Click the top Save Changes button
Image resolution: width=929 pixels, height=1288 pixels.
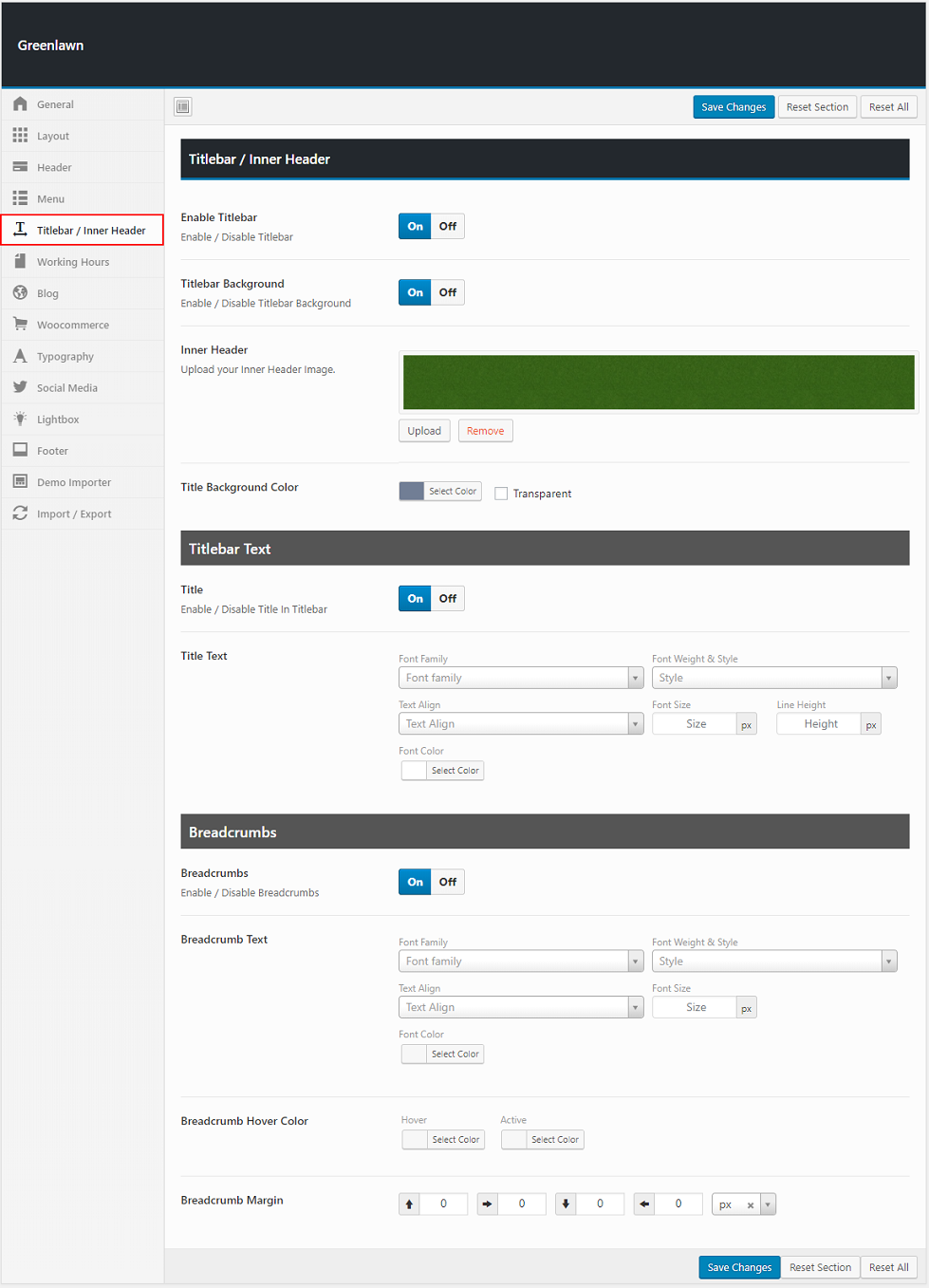[x=733, y=107]
